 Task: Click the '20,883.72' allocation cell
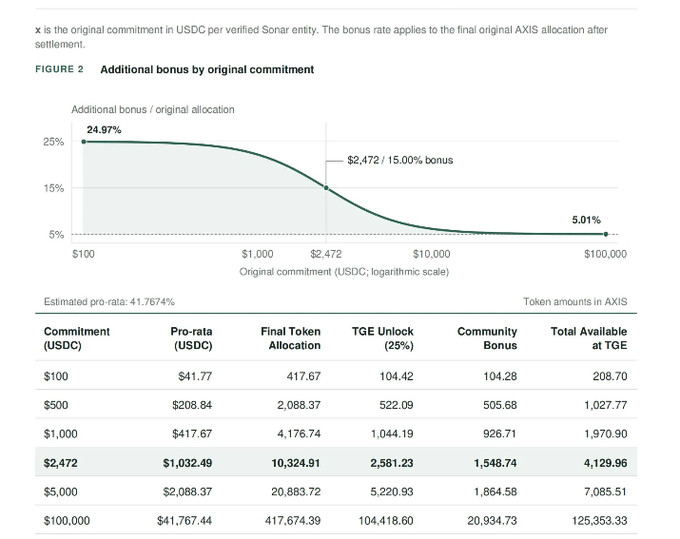[x=296, y=492]
